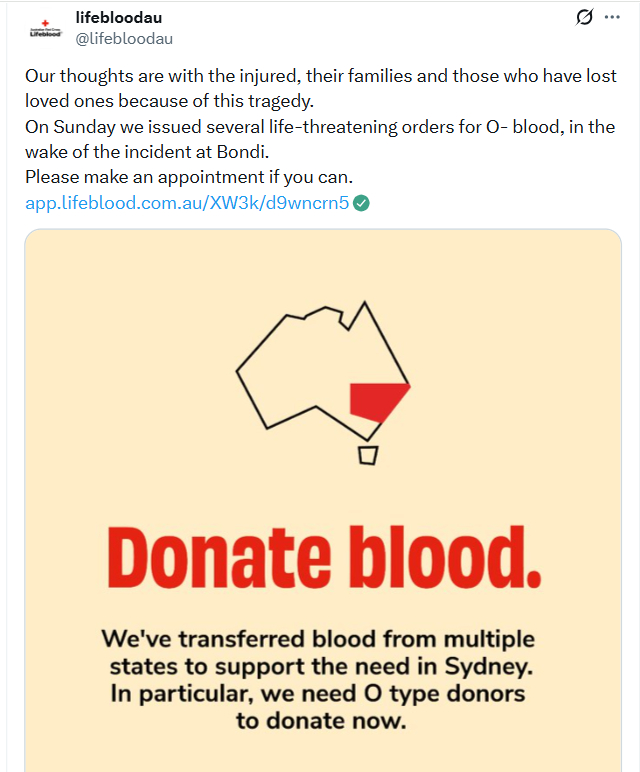
Task: Click the Grok slashed-circle icon
Action: pyautogui.click(x=585, y=18)
